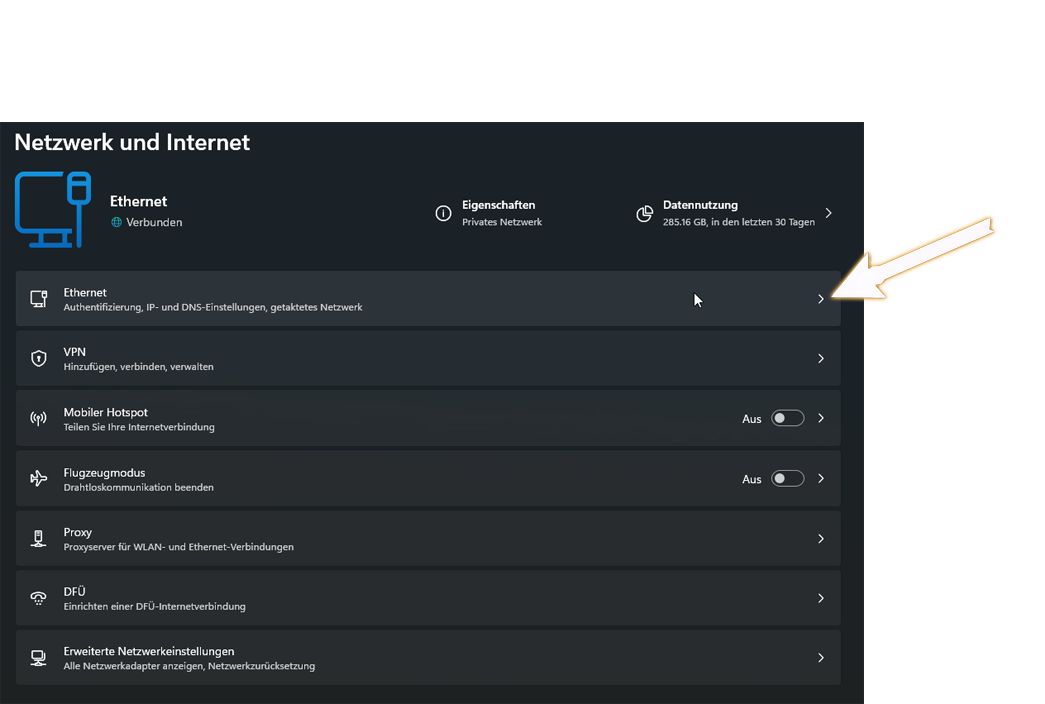Image resolution: width=1045 pixels, height=704 pixels.
Task: Turn on Flugzeugmodus switch
Action: pos(787,478)
